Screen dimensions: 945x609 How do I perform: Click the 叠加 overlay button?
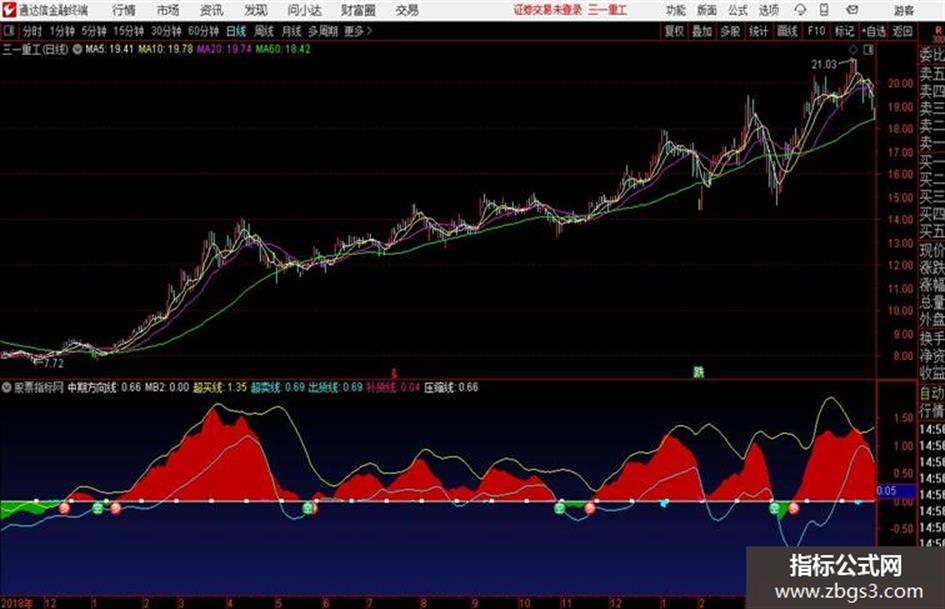(x=702, y=31)
